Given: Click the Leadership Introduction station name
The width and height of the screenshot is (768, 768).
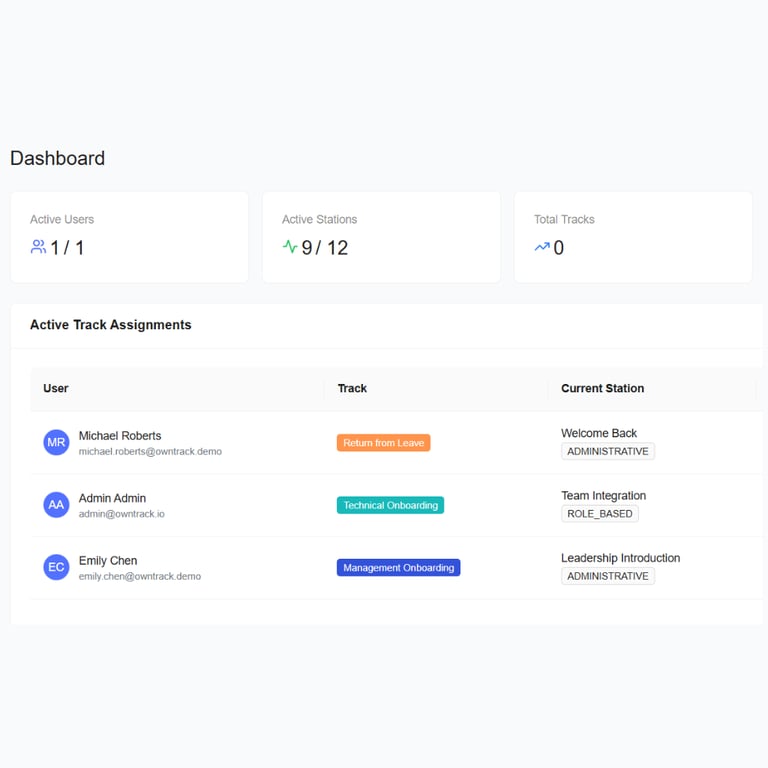Looking at the screenshot, I should pos(621,558).
